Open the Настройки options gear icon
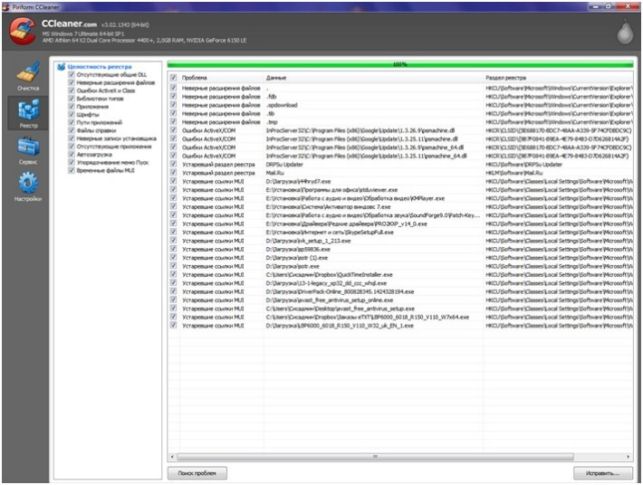This screenshot has height=485, width=643. tap(28, 187)
